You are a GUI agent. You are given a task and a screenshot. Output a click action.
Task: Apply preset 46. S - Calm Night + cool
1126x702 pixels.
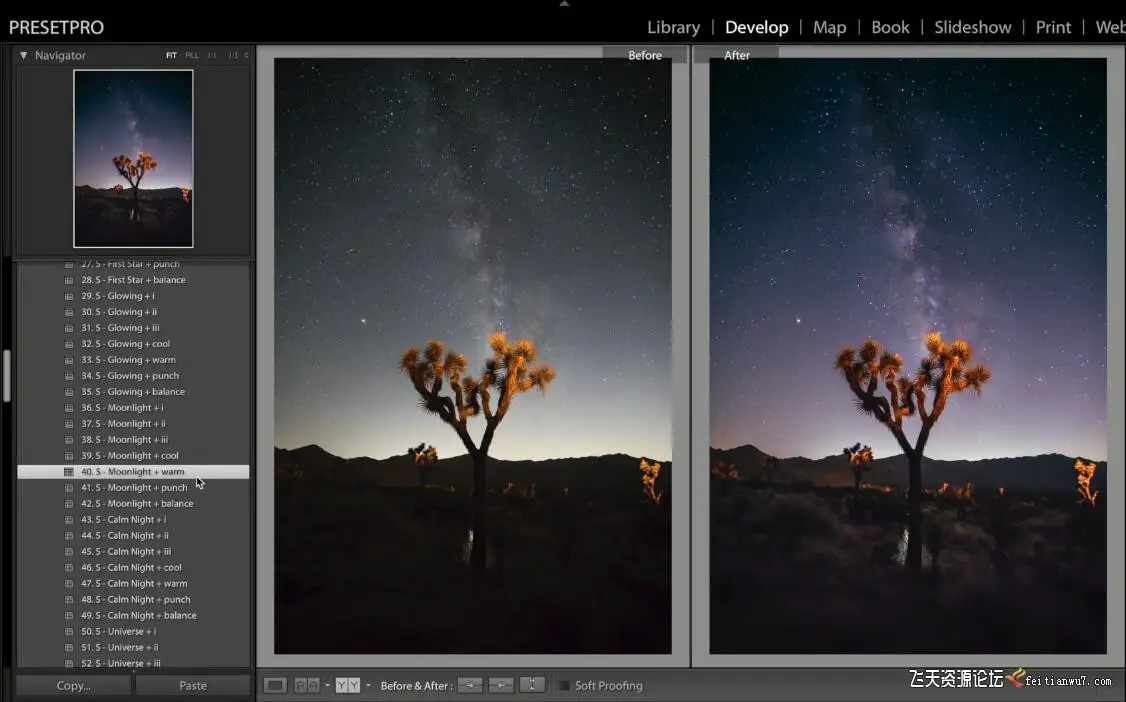pos(134,568)
